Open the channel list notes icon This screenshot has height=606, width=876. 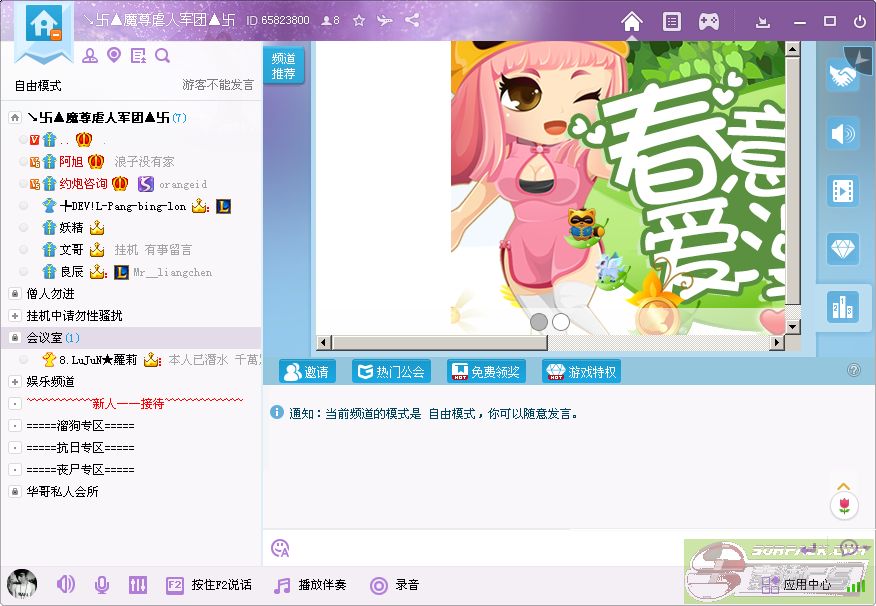click(x=138, y=55)
